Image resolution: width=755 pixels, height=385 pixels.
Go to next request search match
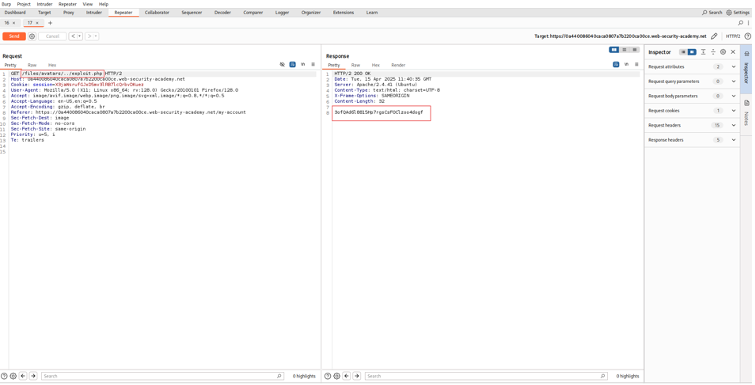(33, 376)
